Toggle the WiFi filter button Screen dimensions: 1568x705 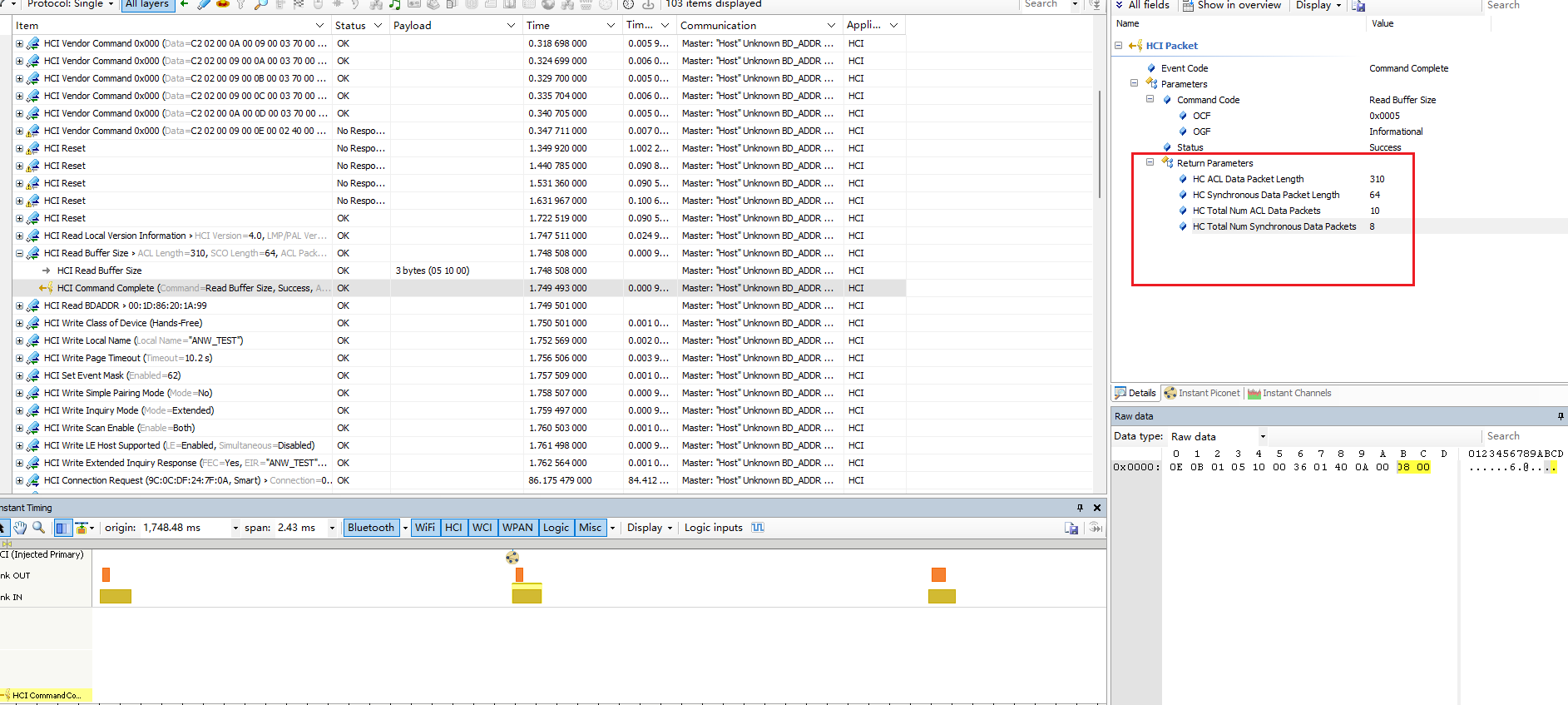425,528
